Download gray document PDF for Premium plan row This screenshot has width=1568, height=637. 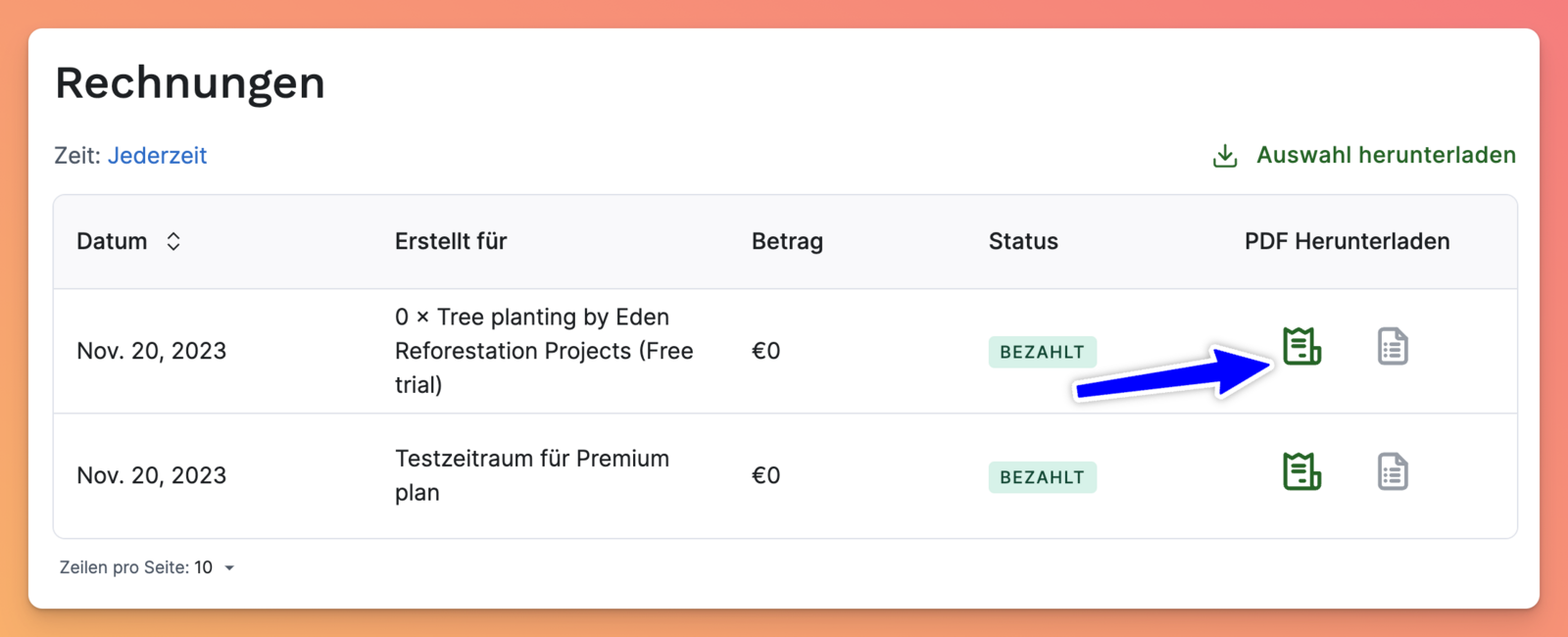coord(1393,471)
